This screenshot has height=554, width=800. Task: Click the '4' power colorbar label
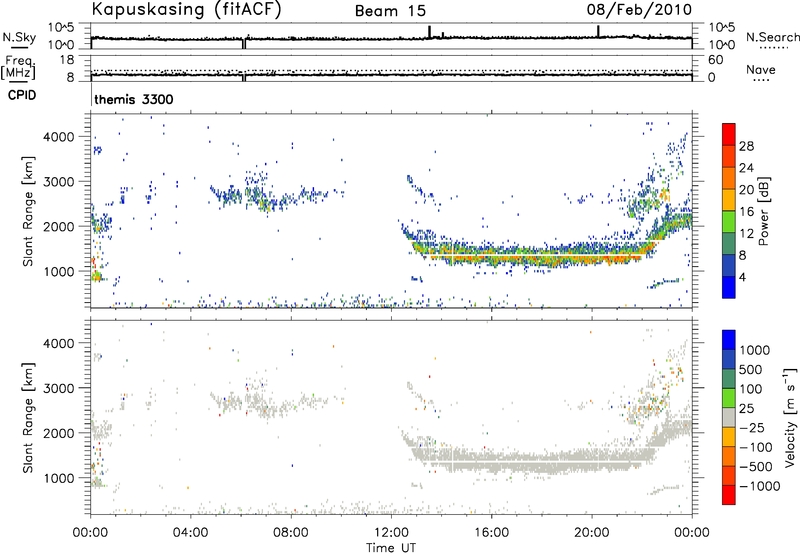[743, 277]
